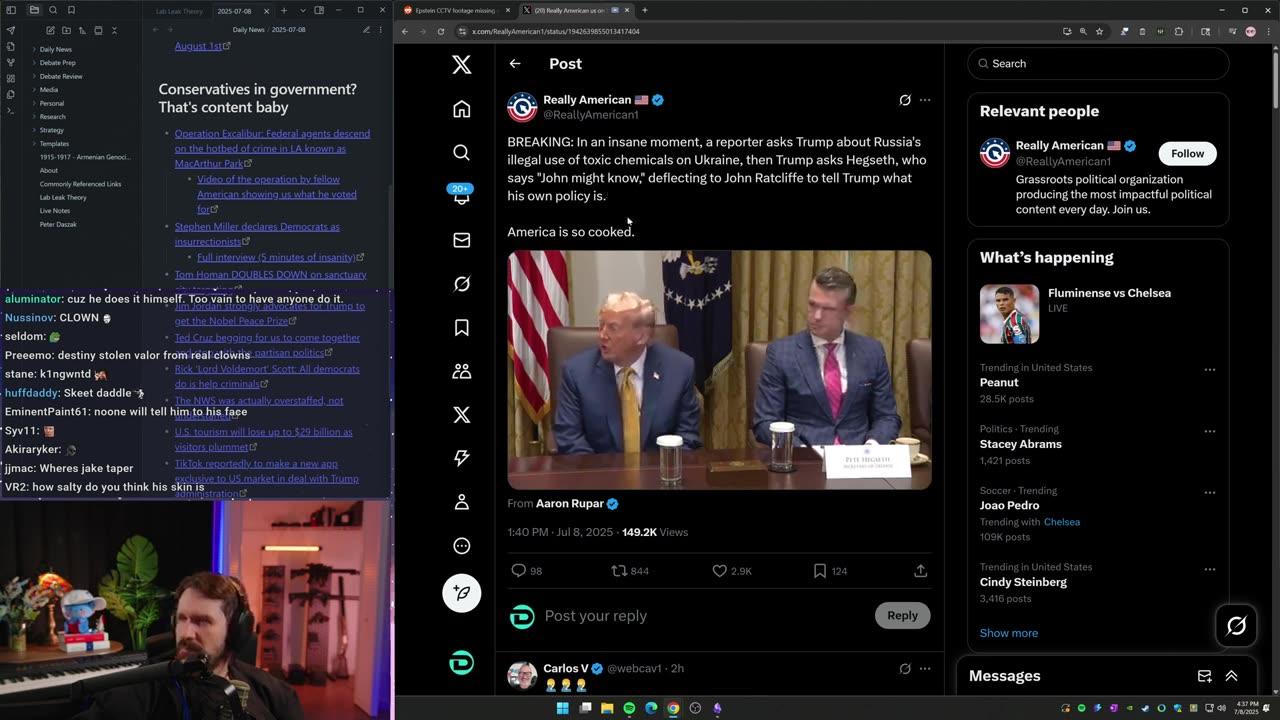Share the Really American post
This screenshot has width=1280, height=720.
click(920, 571)
